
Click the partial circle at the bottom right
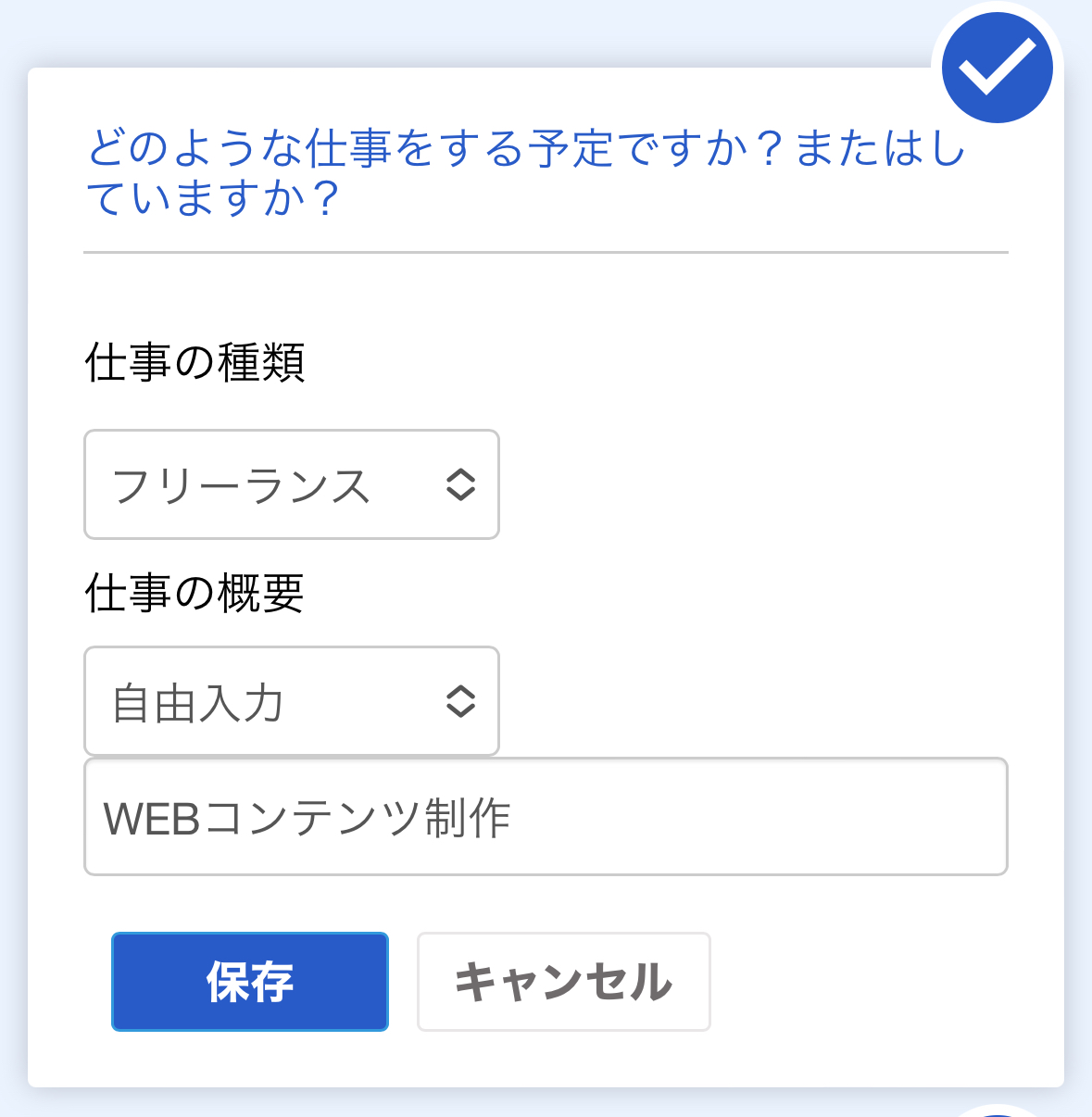tap(997, 1111)
